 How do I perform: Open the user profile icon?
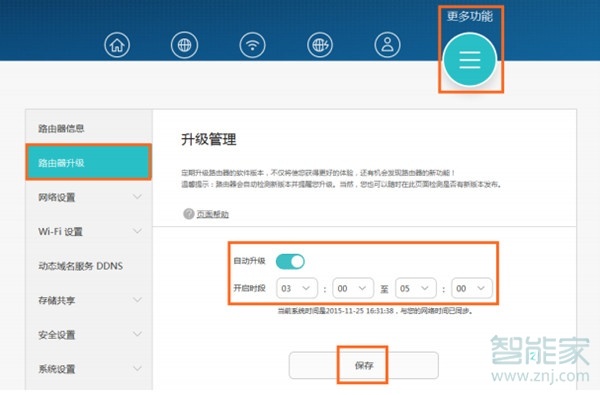[x=387, y=45]
